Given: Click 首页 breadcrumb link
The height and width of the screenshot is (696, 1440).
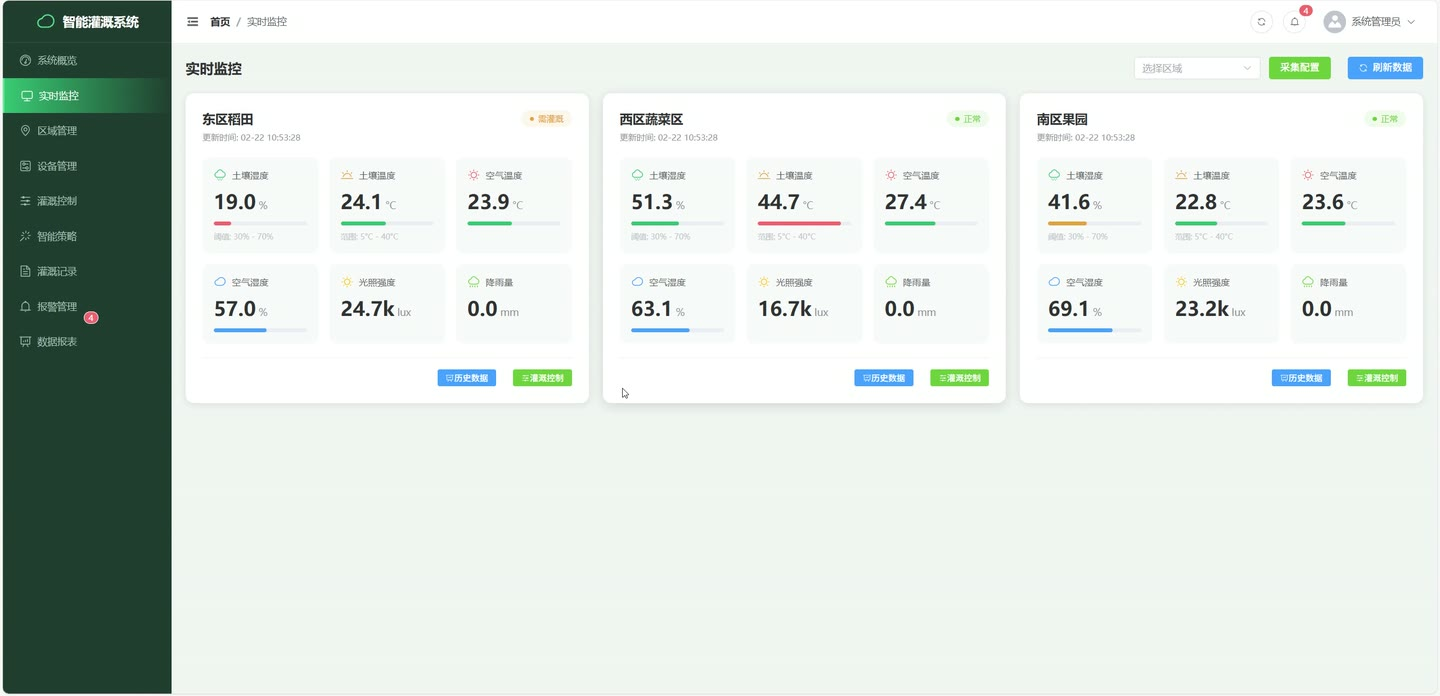Looking at the screenshot, I should pos(220,21).
